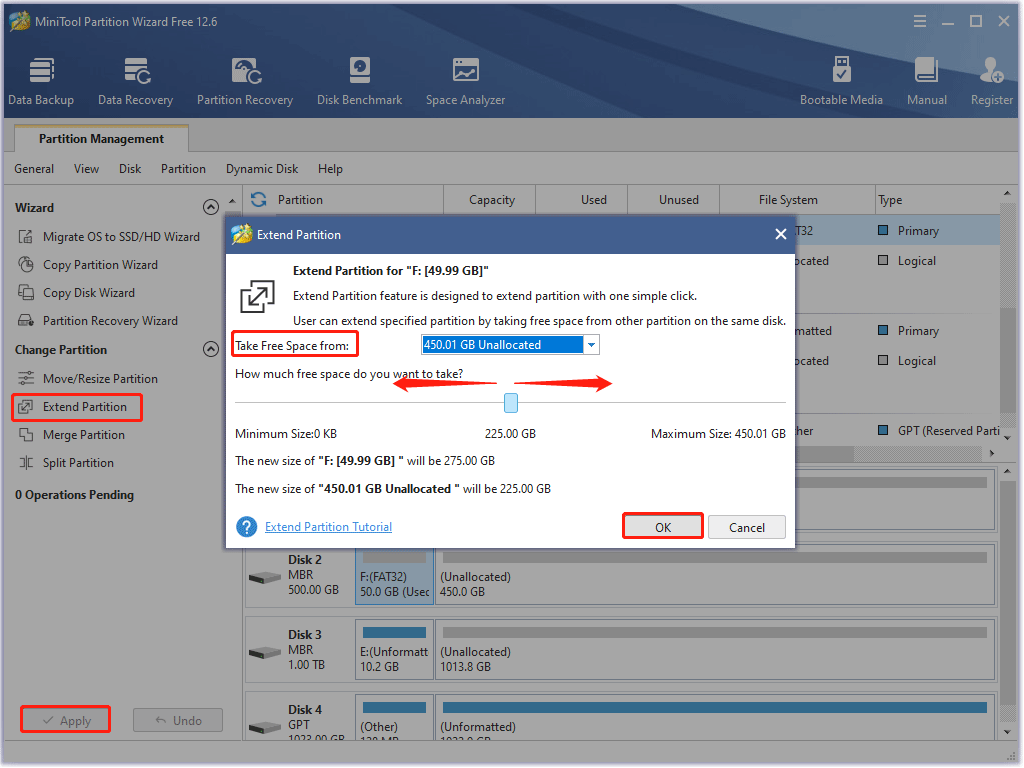Confirm with the OK button
The width and height of the screenshot is (1024, 768).
(663, 527)
